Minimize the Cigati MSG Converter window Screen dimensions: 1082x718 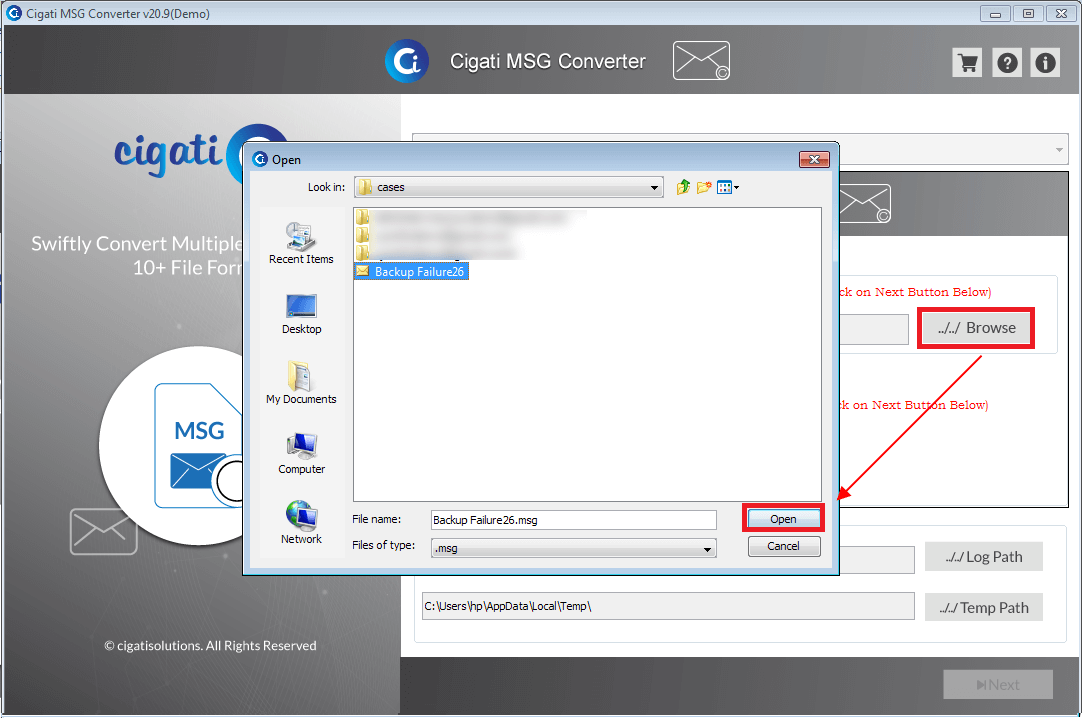995,14
